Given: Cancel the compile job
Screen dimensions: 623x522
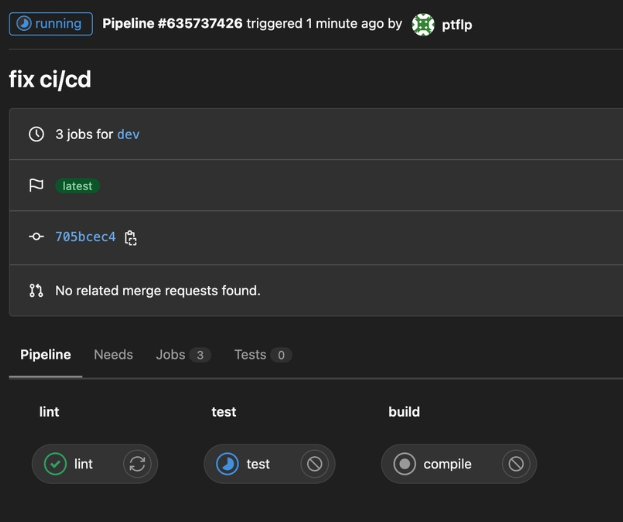Looking at the screenshot, I should click(x=515, y=464).
